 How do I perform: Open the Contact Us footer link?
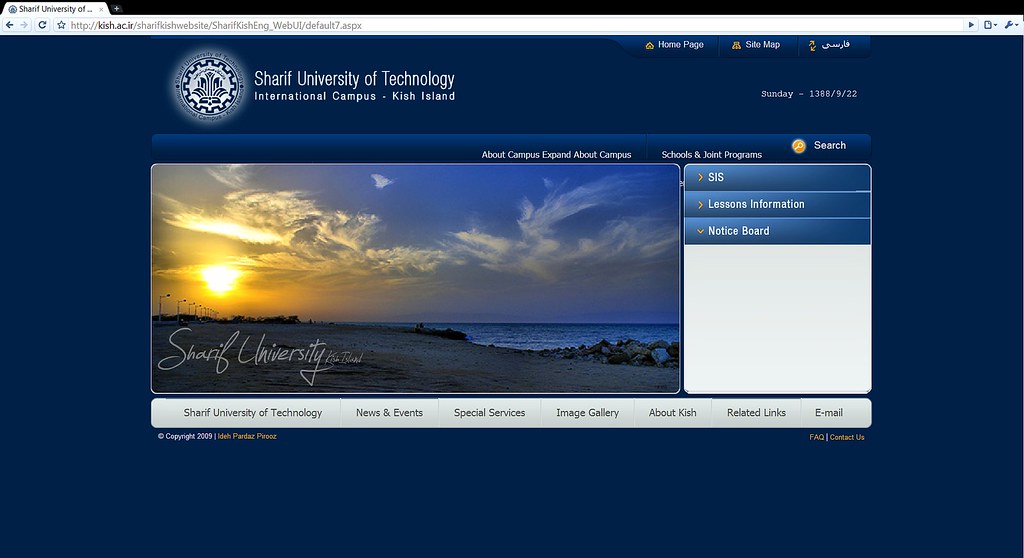847,437
